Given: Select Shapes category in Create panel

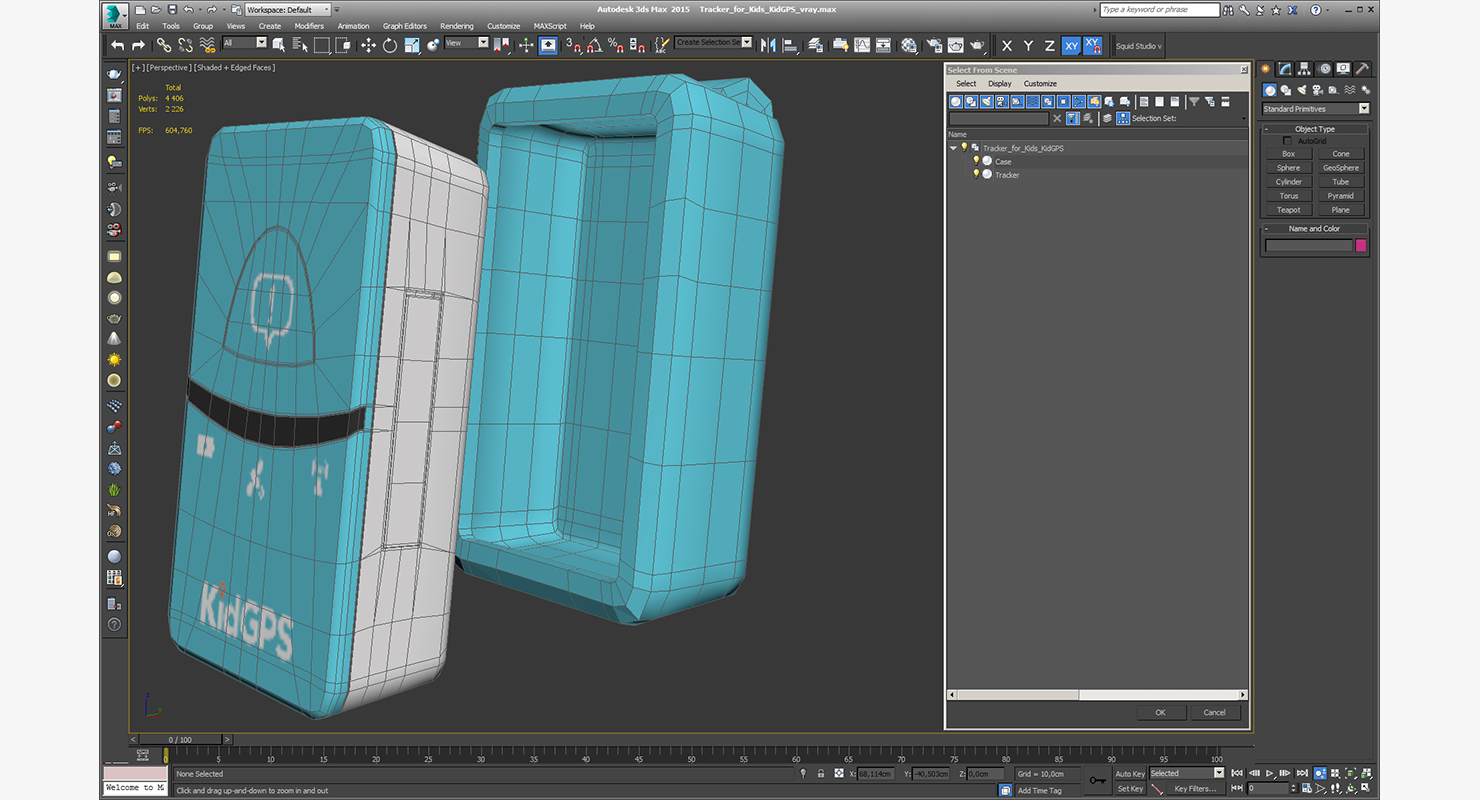Looking at the screenshot, I should pos(1286,90).
